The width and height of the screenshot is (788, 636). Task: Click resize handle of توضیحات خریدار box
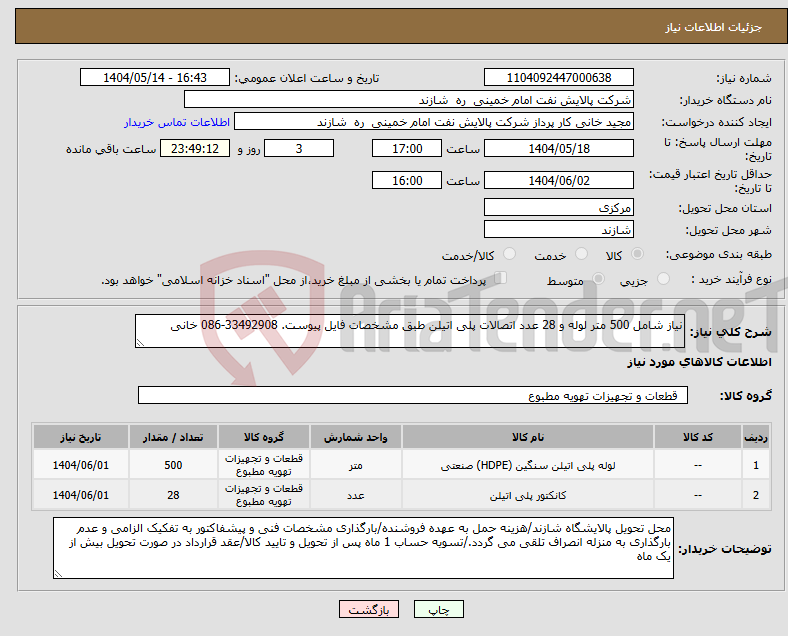point(58,573)
